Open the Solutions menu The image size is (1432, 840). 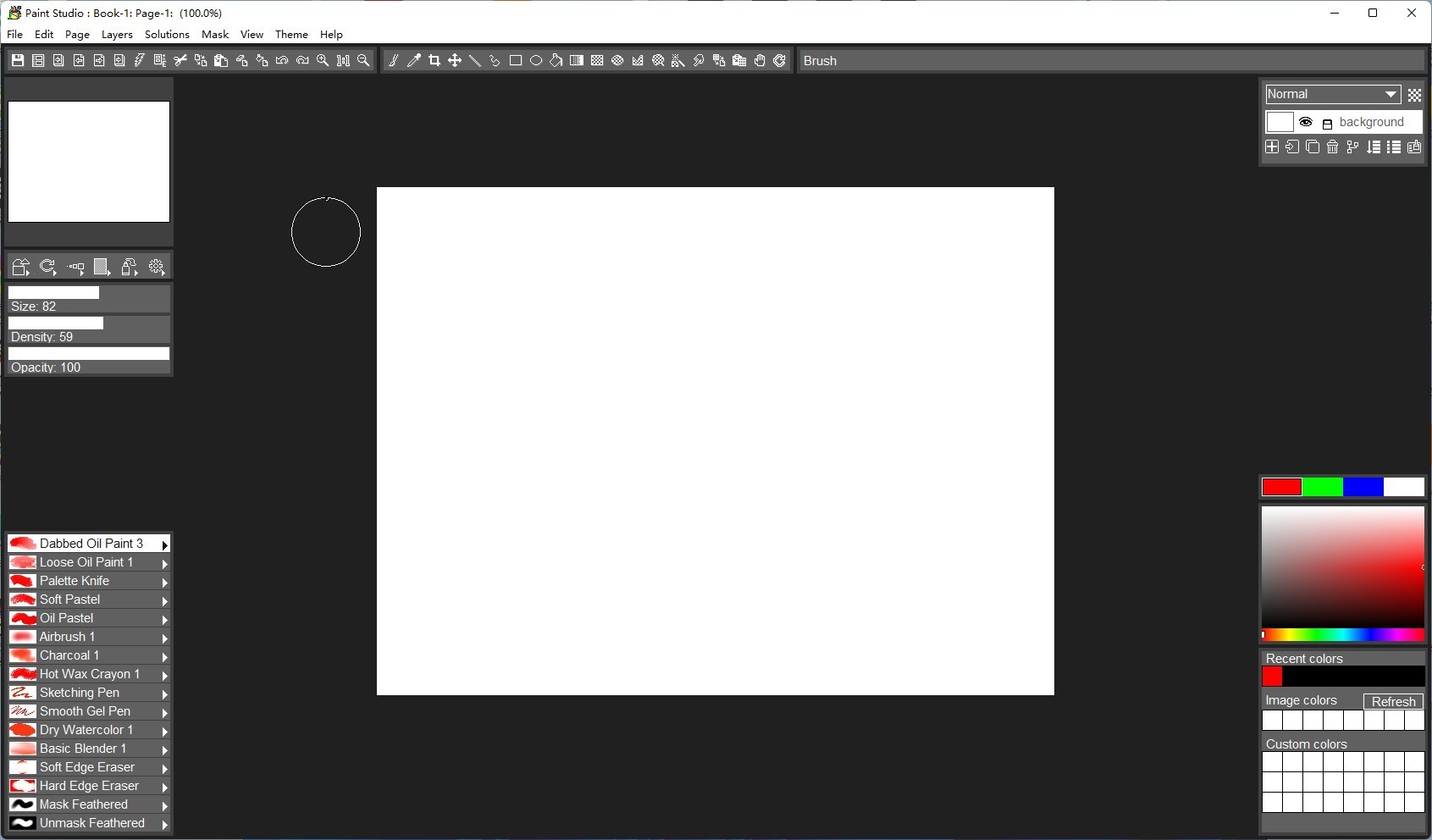(166, 34)
